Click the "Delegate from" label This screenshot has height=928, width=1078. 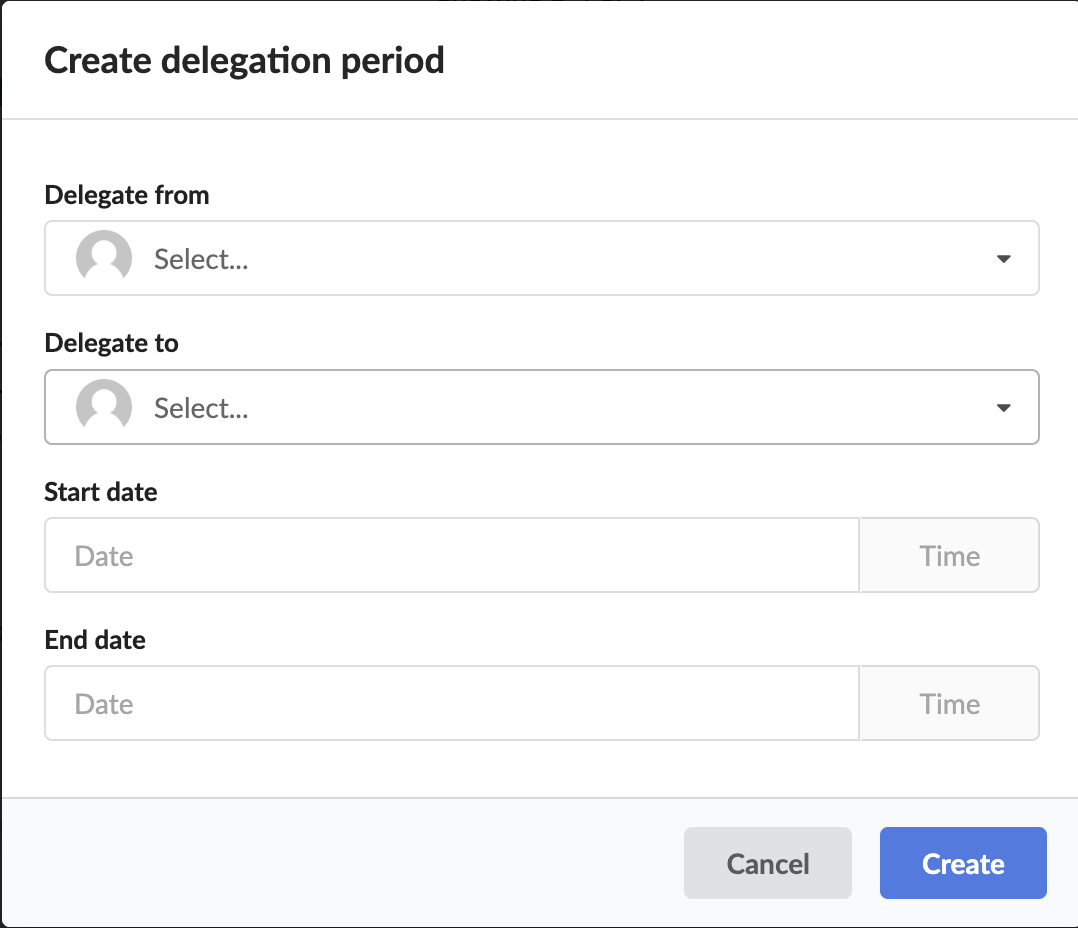point(127,195)
